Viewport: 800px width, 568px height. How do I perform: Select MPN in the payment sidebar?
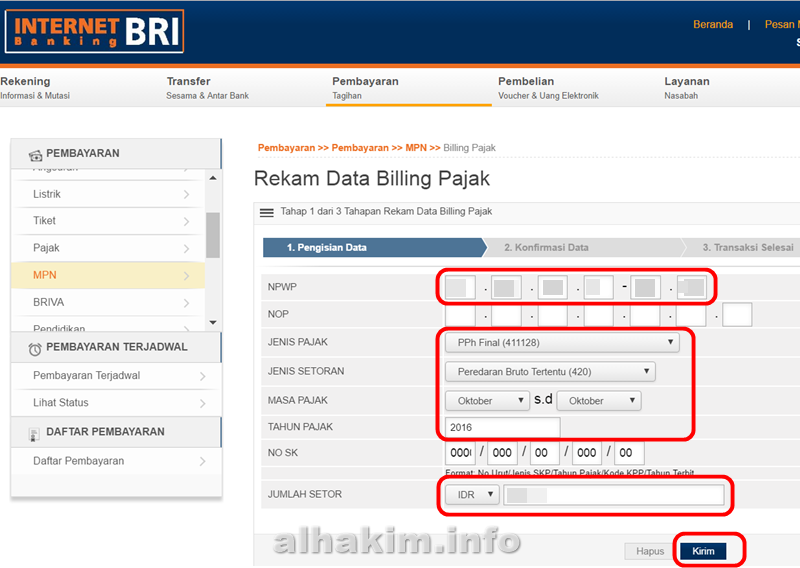(108, 275)
